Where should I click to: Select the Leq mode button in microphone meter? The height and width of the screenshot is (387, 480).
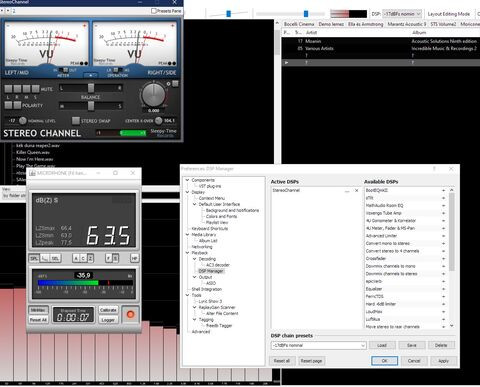pyautogui.click(x=45, y=258)
